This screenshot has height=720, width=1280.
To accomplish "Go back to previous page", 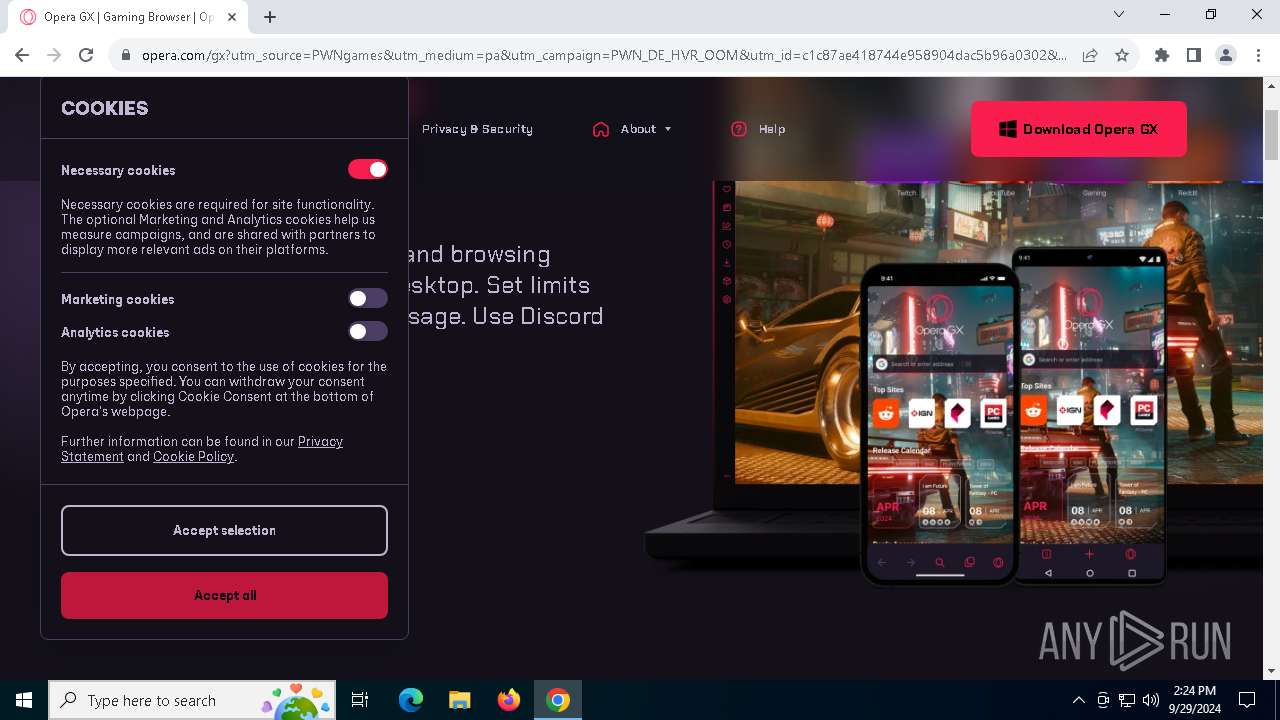I will (x=22, y=56).
